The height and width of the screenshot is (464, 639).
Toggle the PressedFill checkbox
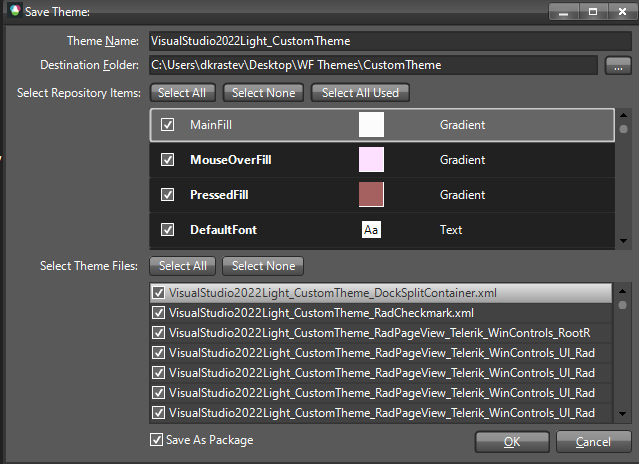tap(167, 195)
